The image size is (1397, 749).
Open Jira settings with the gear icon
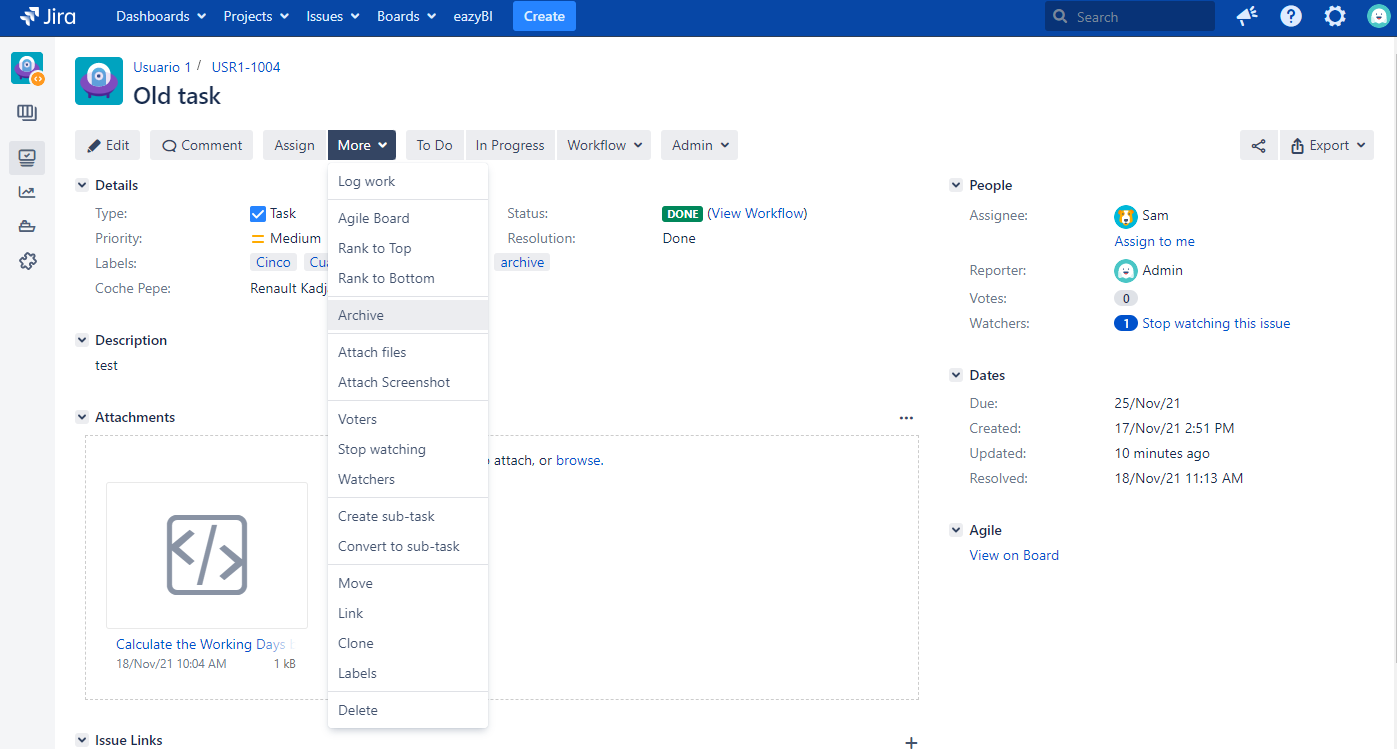click(x=1335, y=16)
